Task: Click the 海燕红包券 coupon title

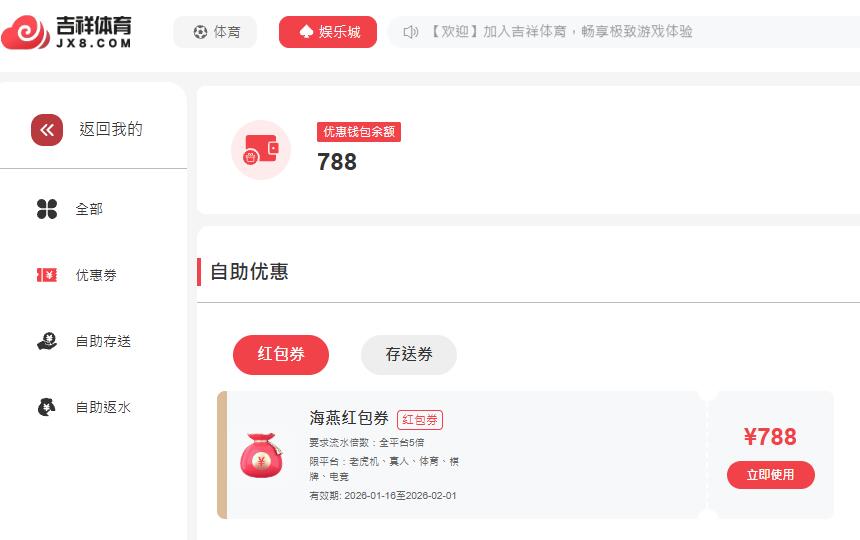Action: pos(349,418)
